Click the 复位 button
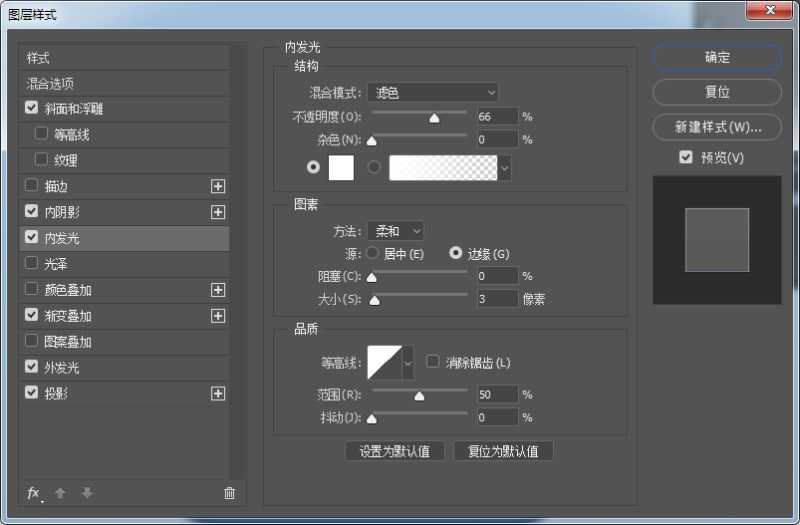 click(717, 92)
